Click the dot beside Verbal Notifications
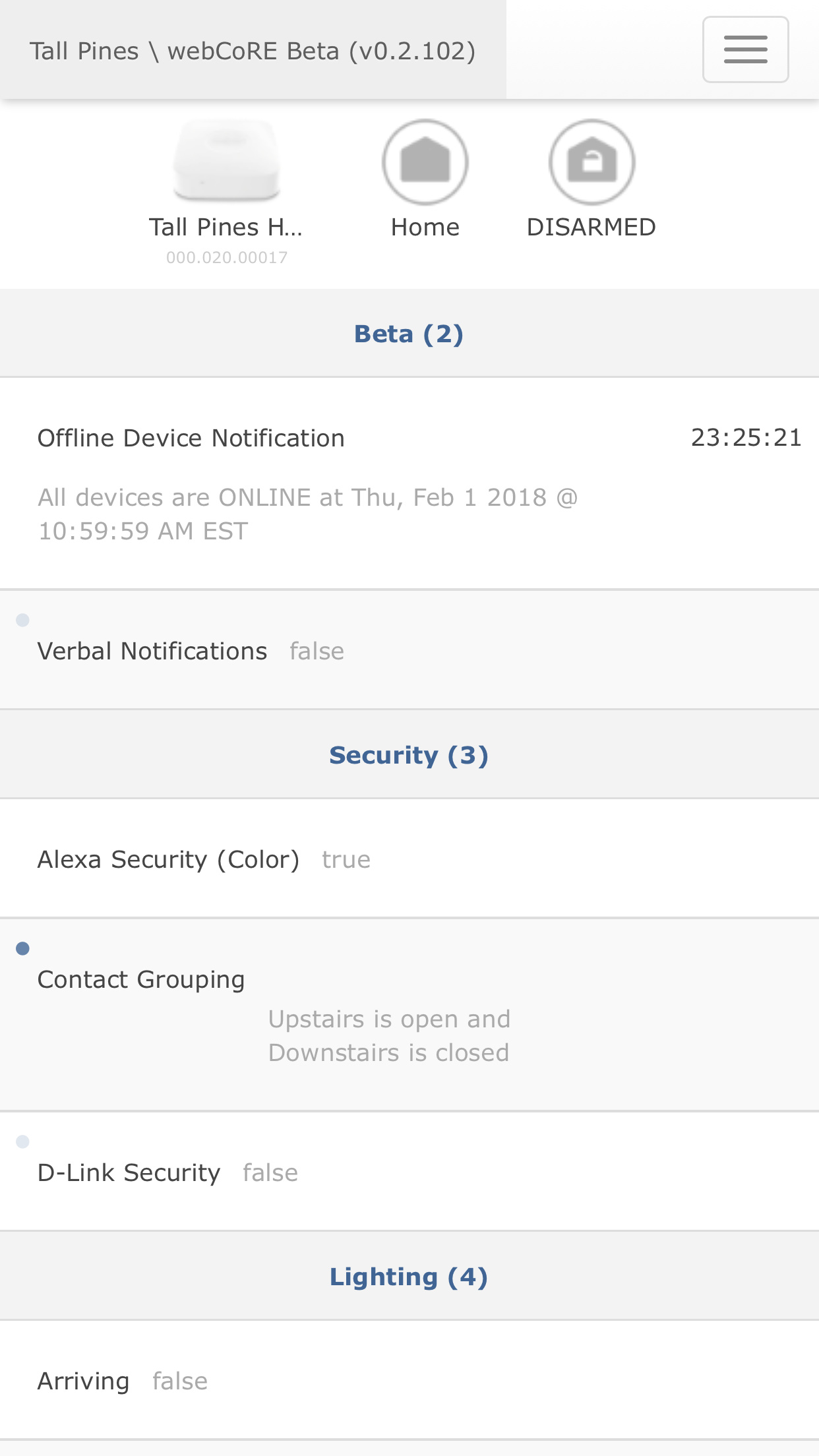Viewport: 819px width, 1456px height. tap(22, 620)
